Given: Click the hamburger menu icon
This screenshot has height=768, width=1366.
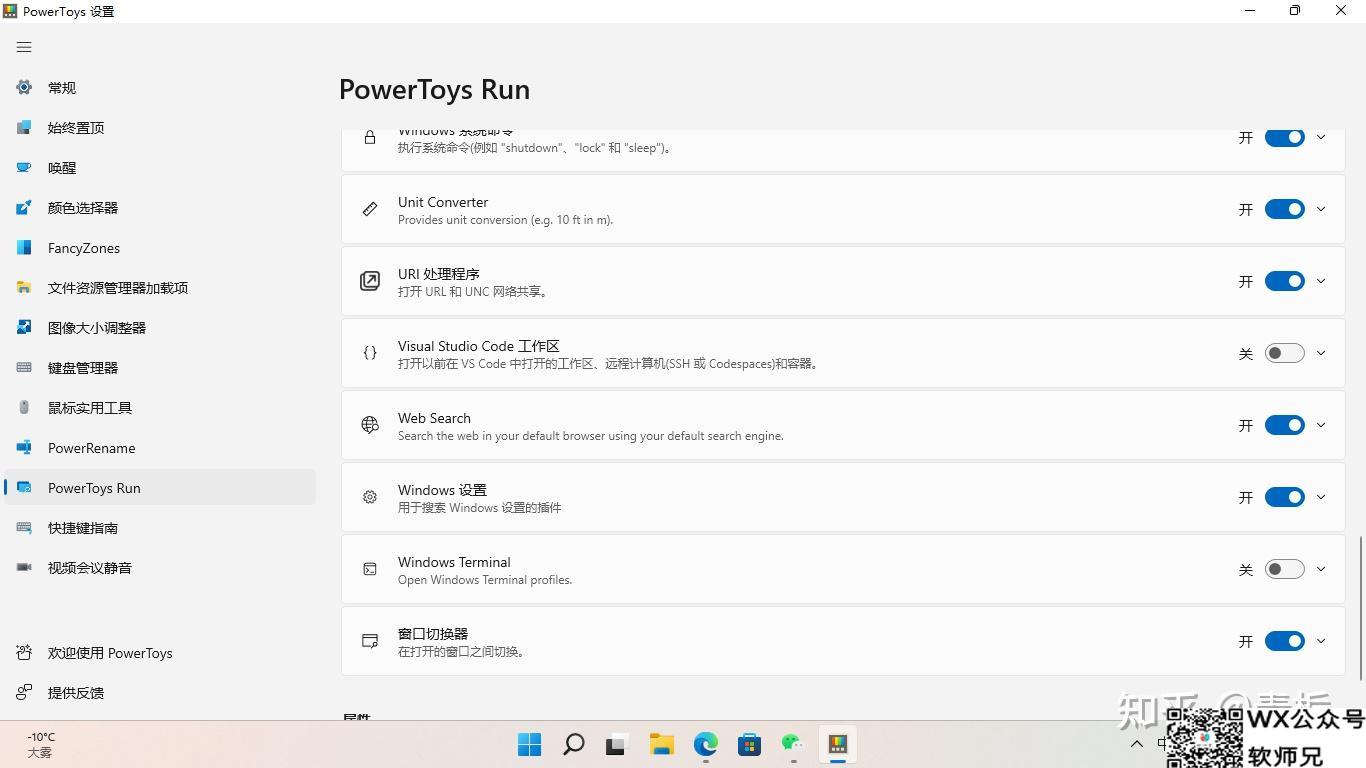Looking at the screenshot, I should [x=24, y=47].
